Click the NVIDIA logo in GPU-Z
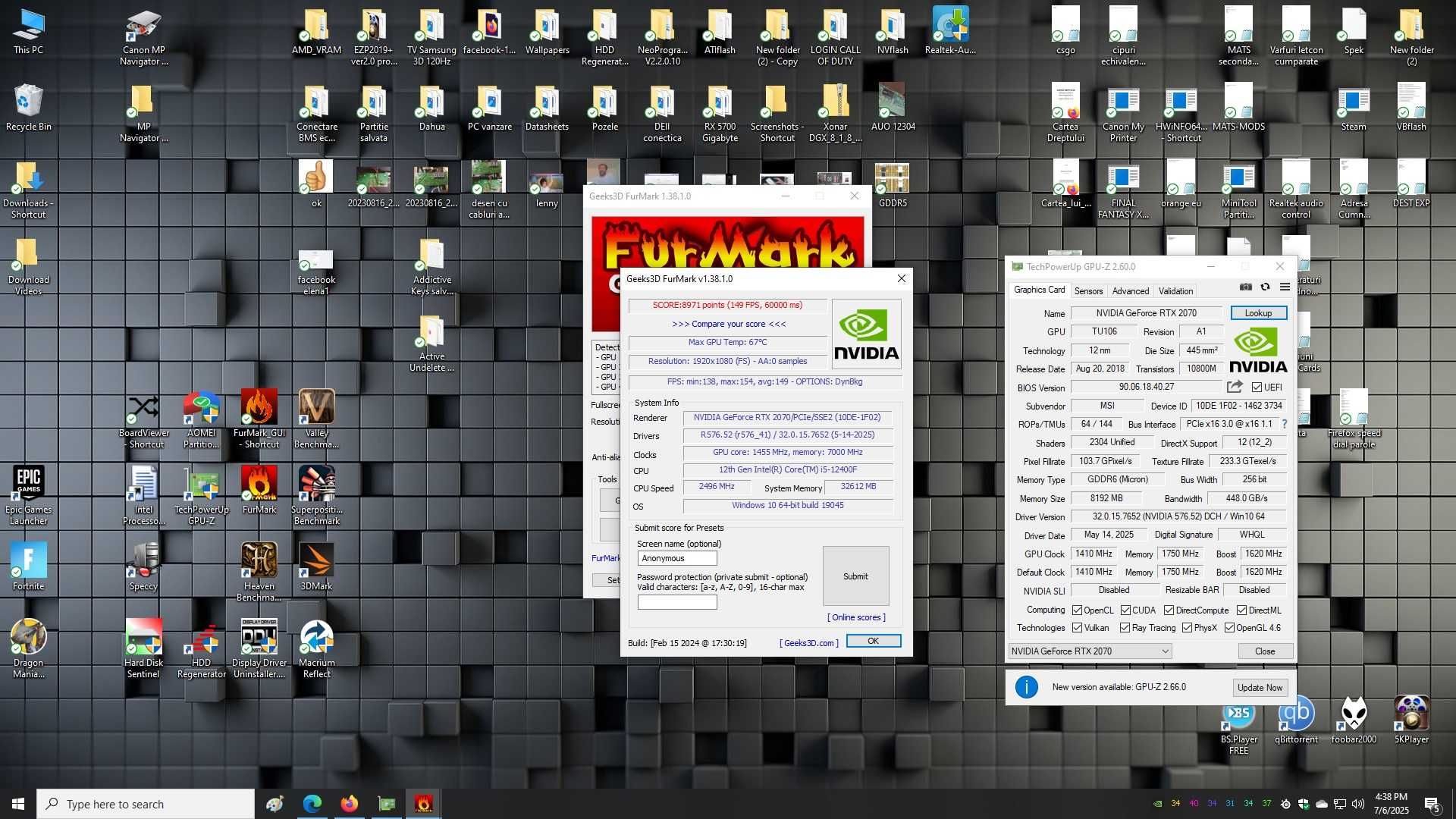Screen dimensions: 1456x819 [1258, 350]
